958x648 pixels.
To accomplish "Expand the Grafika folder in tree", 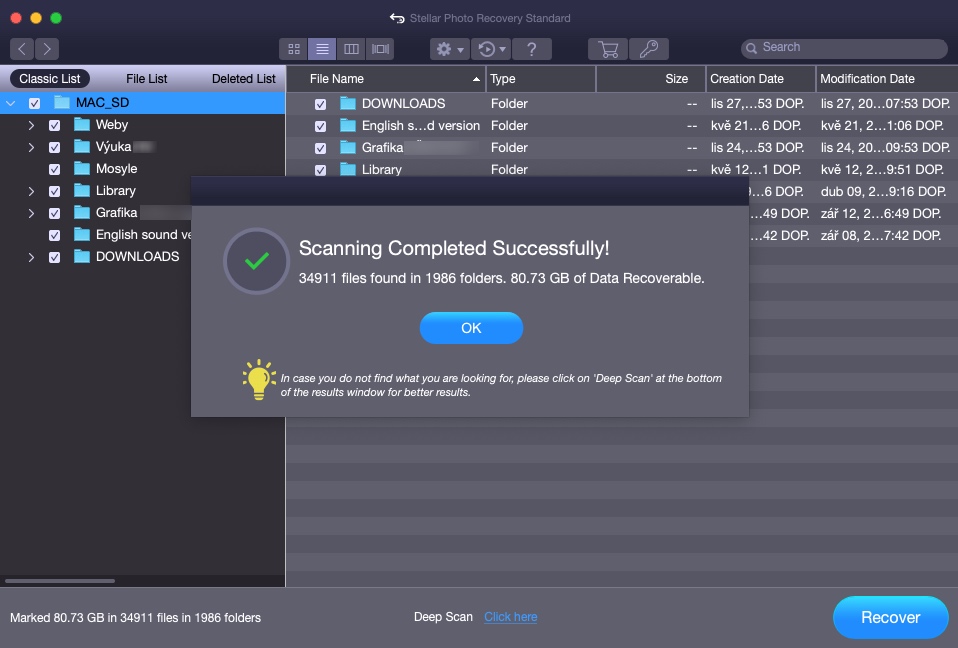I will pos(31,213).
